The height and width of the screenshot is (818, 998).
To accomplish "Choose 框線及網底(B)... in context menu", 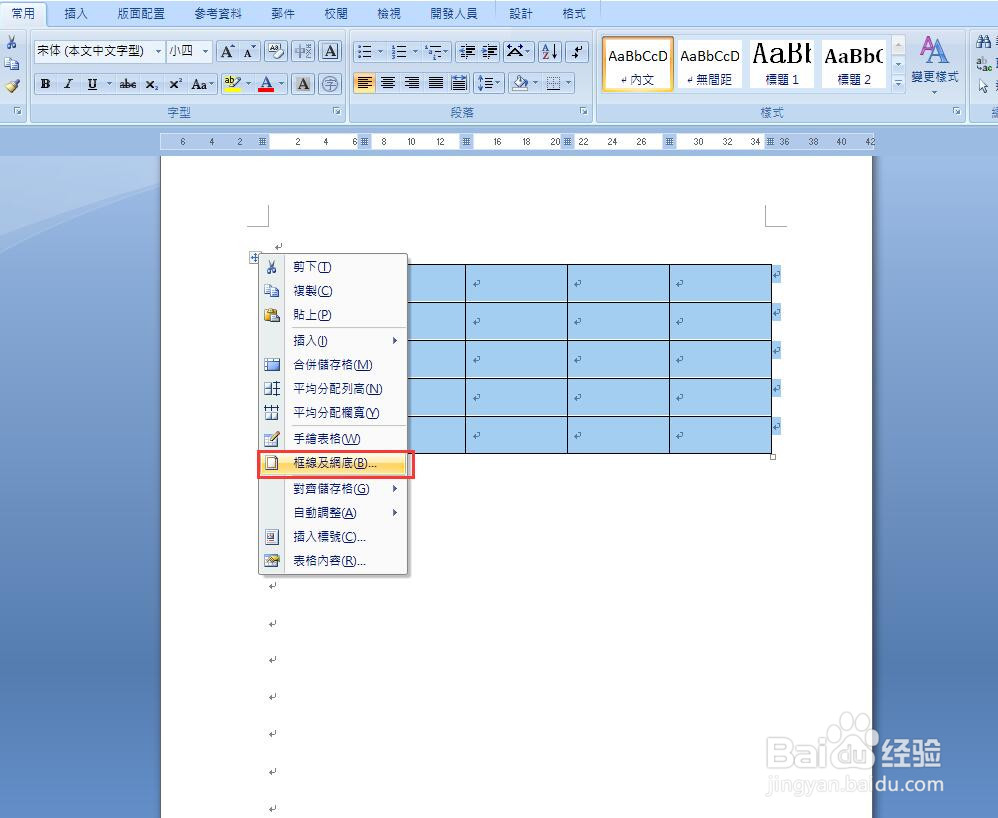I will [x=333, y=463].
